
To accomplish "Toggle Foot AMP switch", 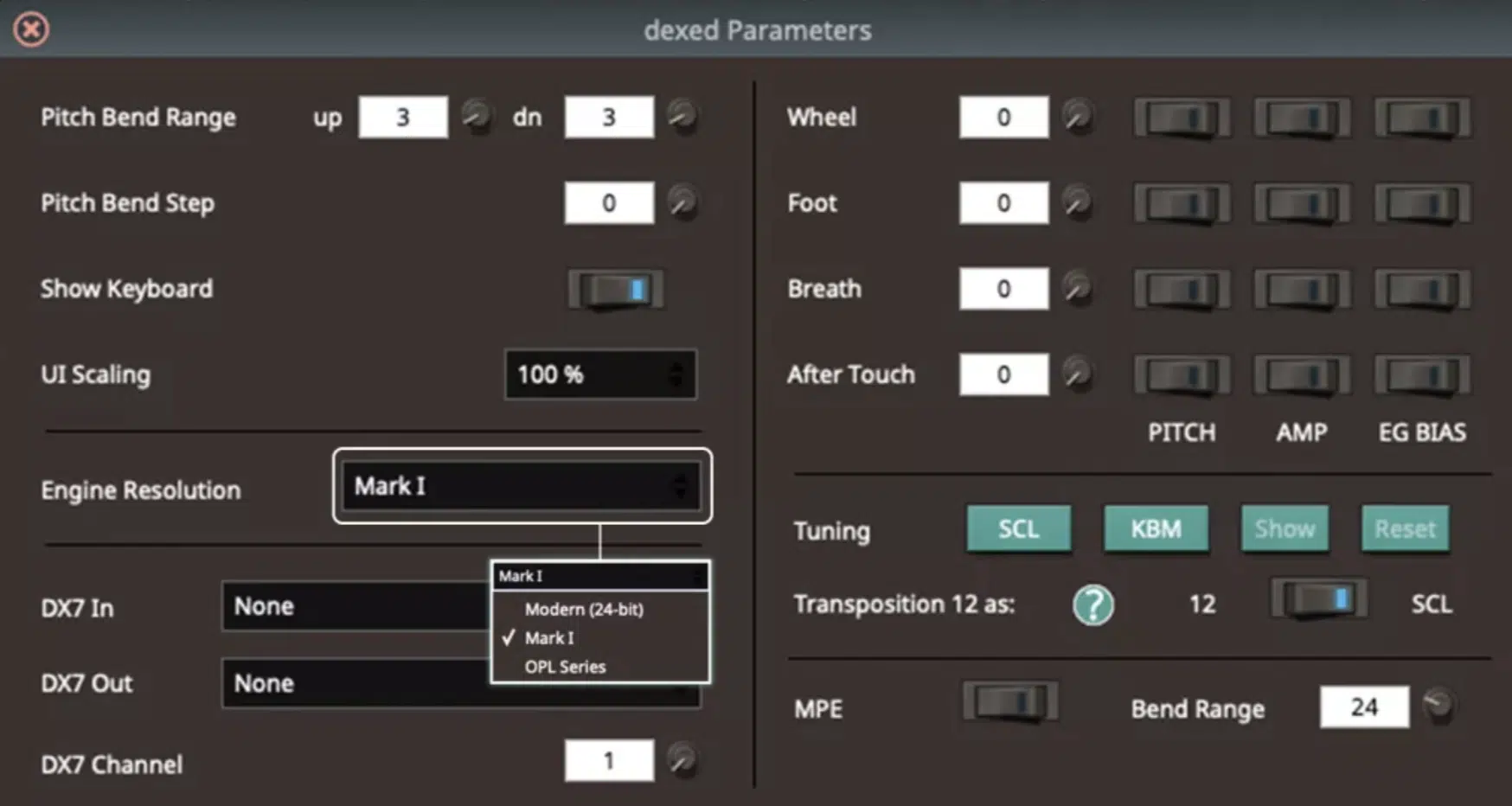I will tap(1302, 204).
